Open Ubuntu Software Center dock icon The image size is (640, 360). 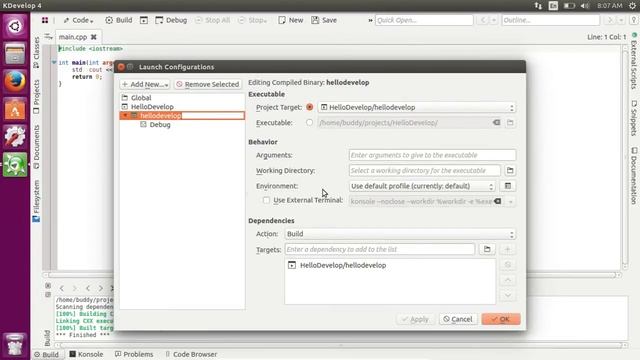[15, 109]
